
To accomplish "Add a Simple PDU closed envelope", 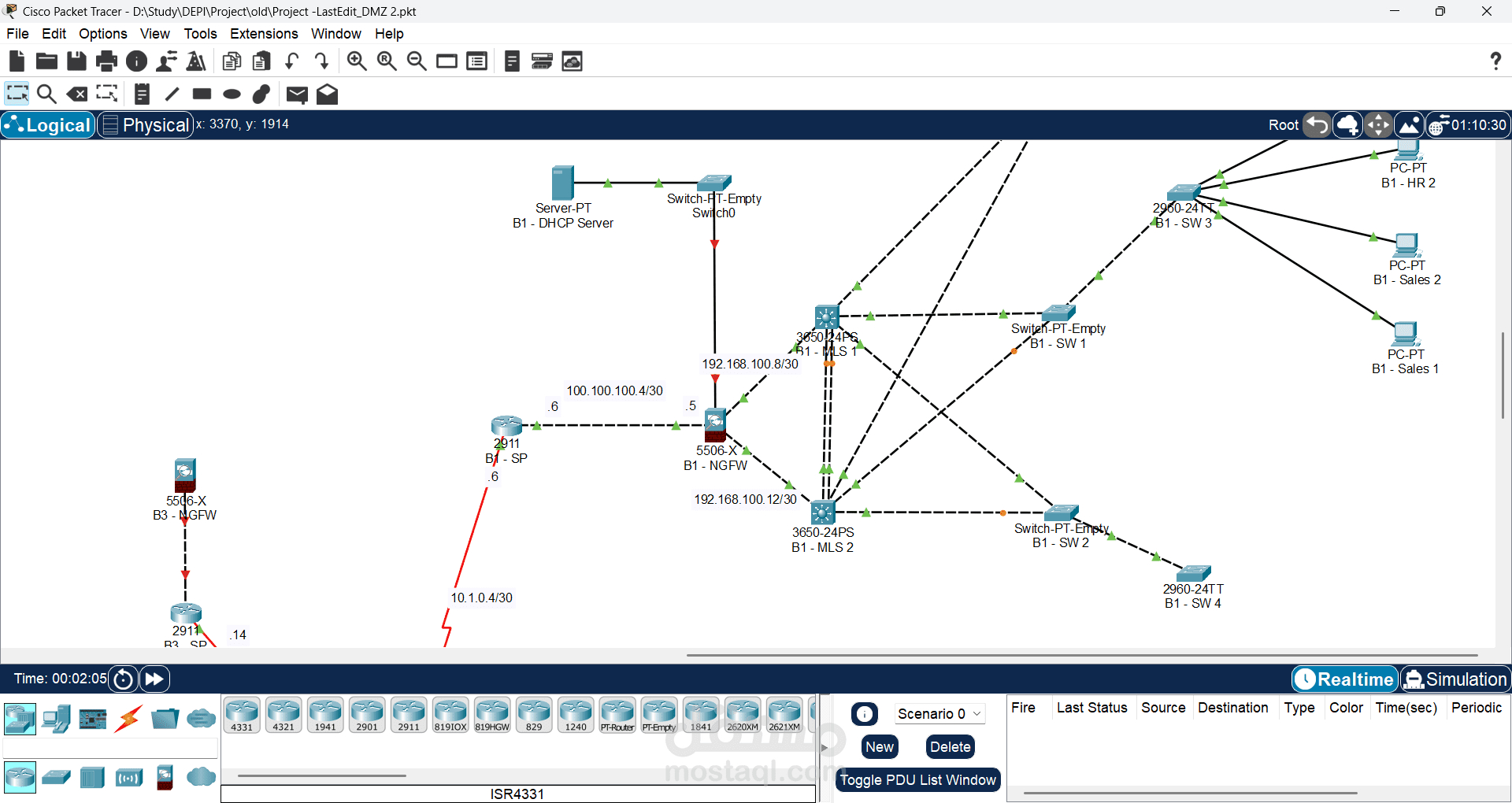I will (297, 94).
